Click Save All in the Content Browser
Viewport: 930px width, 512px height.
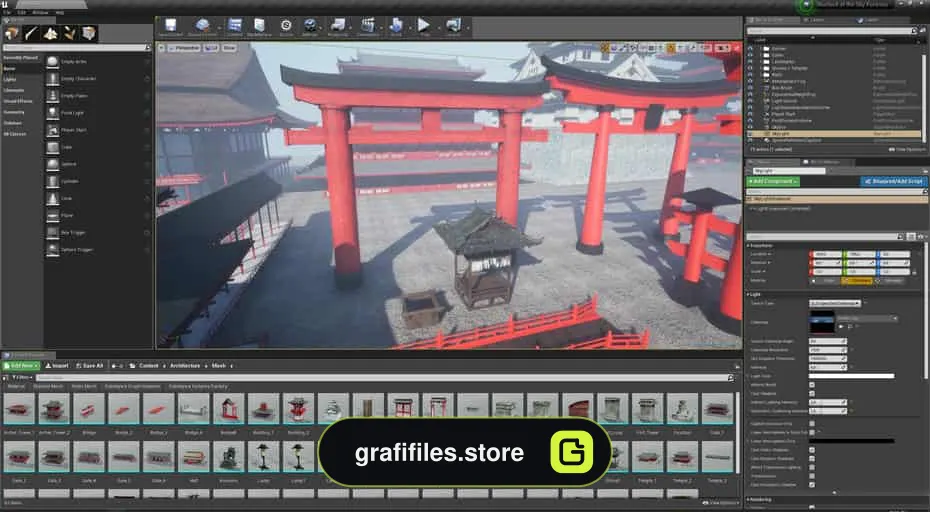(x=90, y=365)
